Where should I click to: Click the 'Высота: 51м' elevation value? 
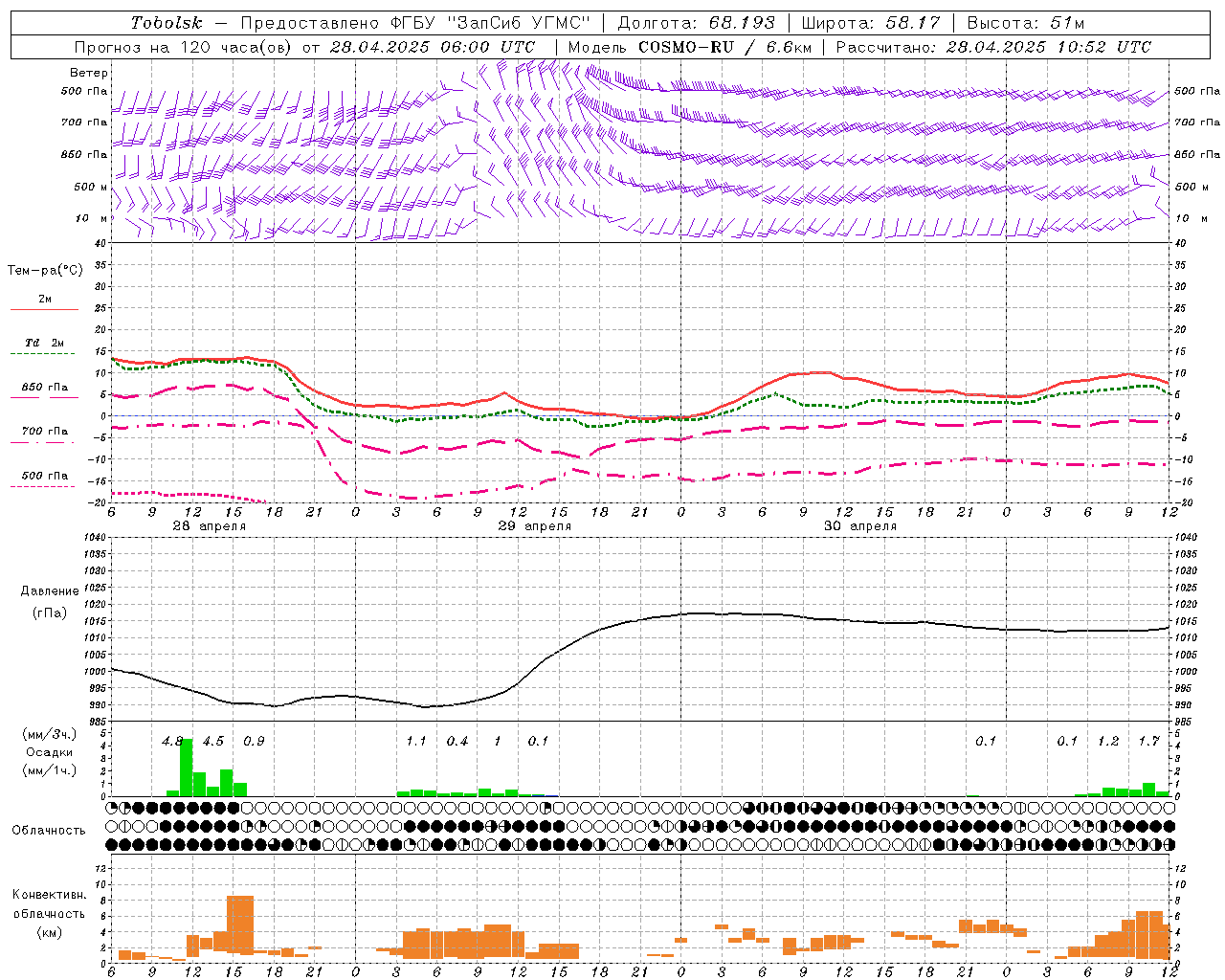pos(1026,23)
